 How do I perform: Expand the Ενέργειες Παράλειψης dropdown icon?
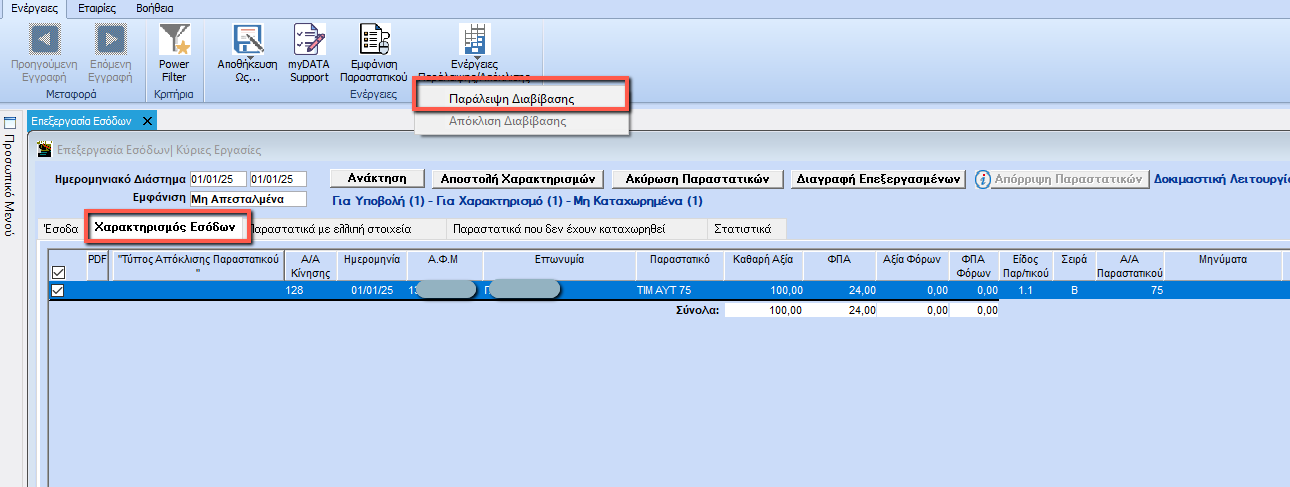(x=474, y=40)
